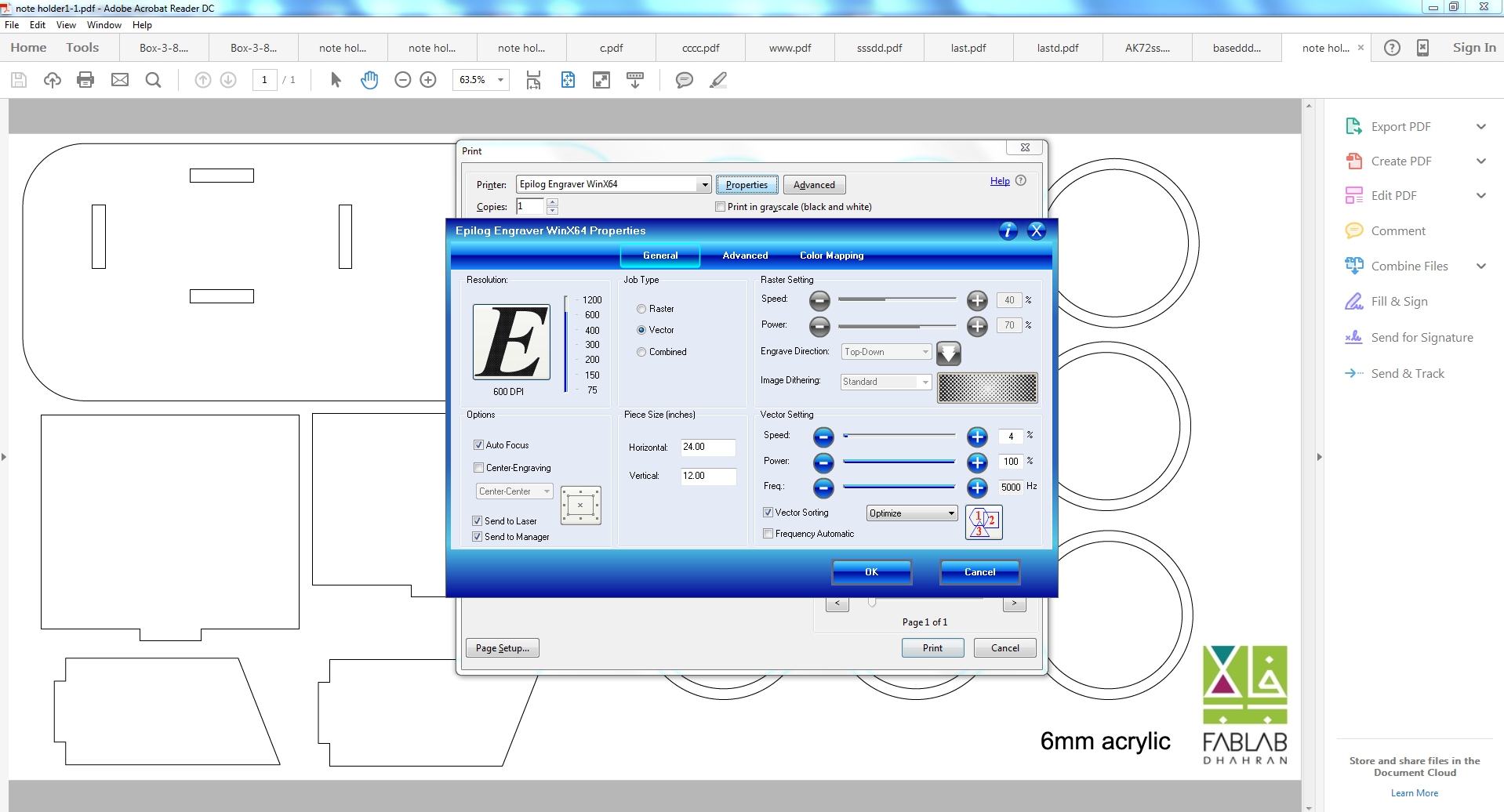Open the Printer selection dropdown
This screenshot has width=1504, height=812.
coord(614,184)
